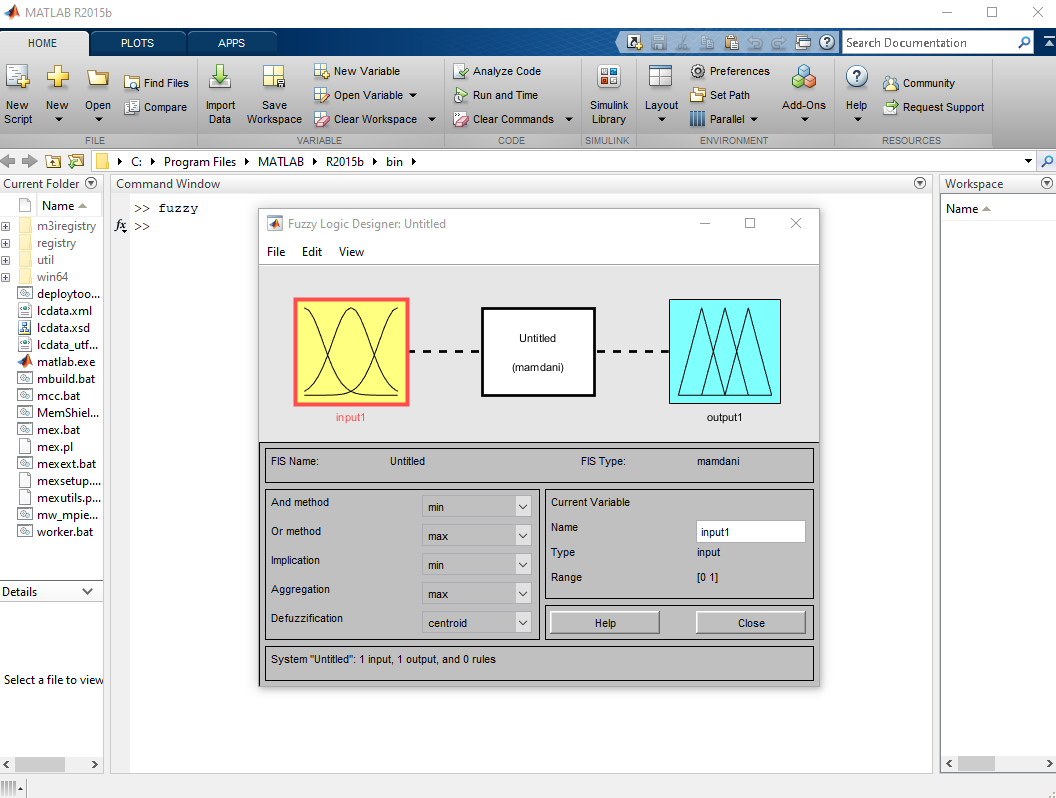Image resolution: width=1056 pixels, height=798 pixels.
Task: Select the cyan output1 variable block
Action: pos(725,352)
